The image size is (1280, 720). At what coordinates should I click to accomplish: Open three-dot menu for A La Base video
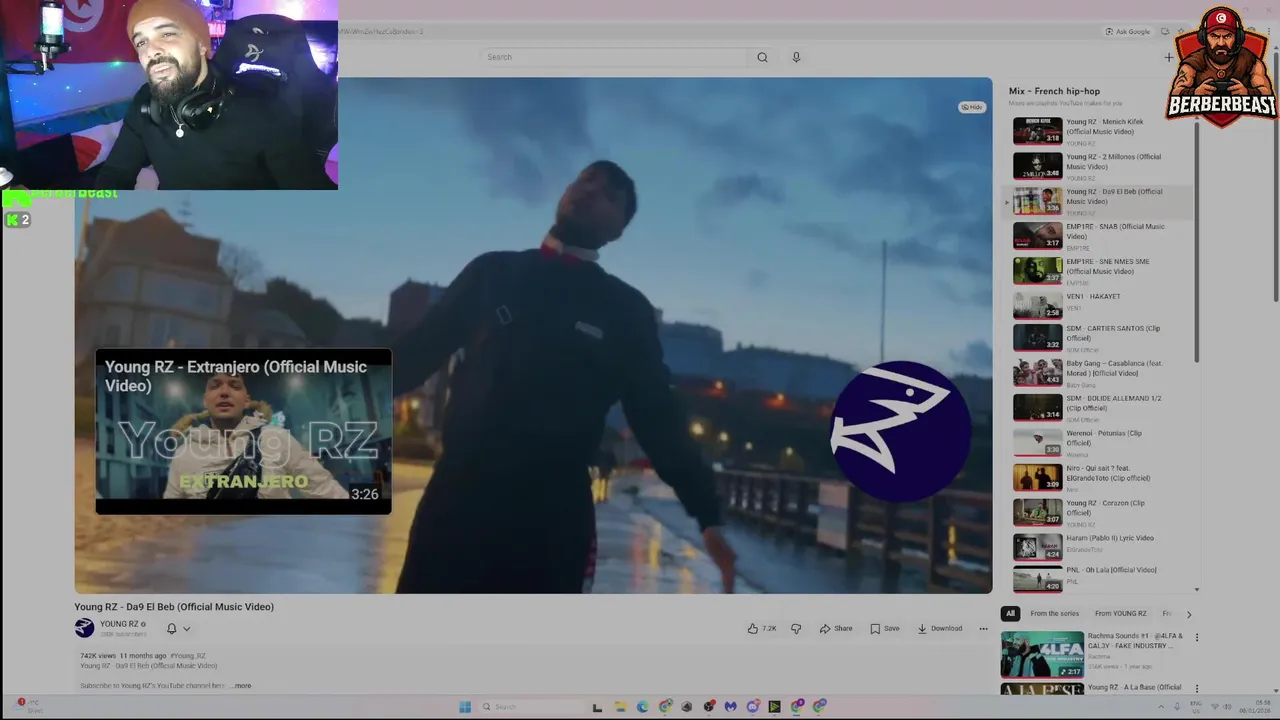tap(1196, 689)
